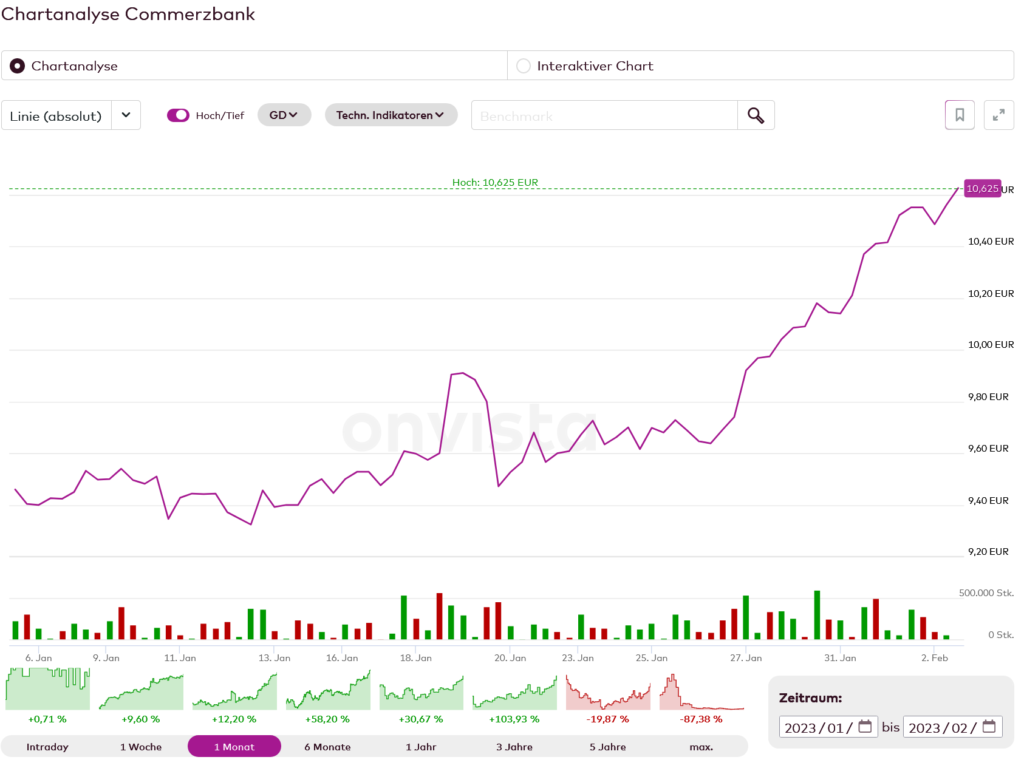
Task: Select the Interaktiver Chart radio button
Action: point(523,66)
